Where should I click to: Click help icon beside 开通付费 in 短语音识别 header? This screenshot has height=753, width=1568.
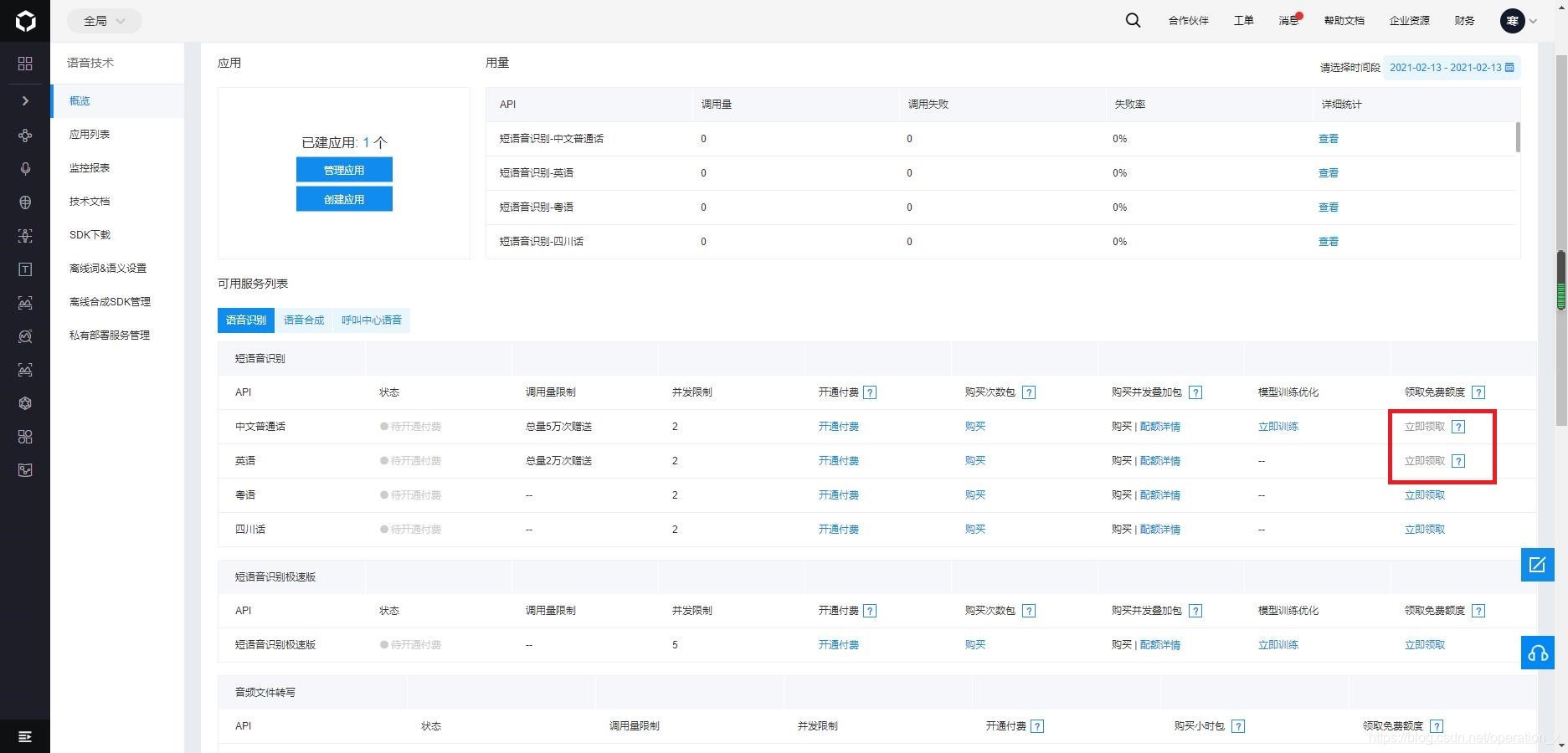(x=870, y=392)
